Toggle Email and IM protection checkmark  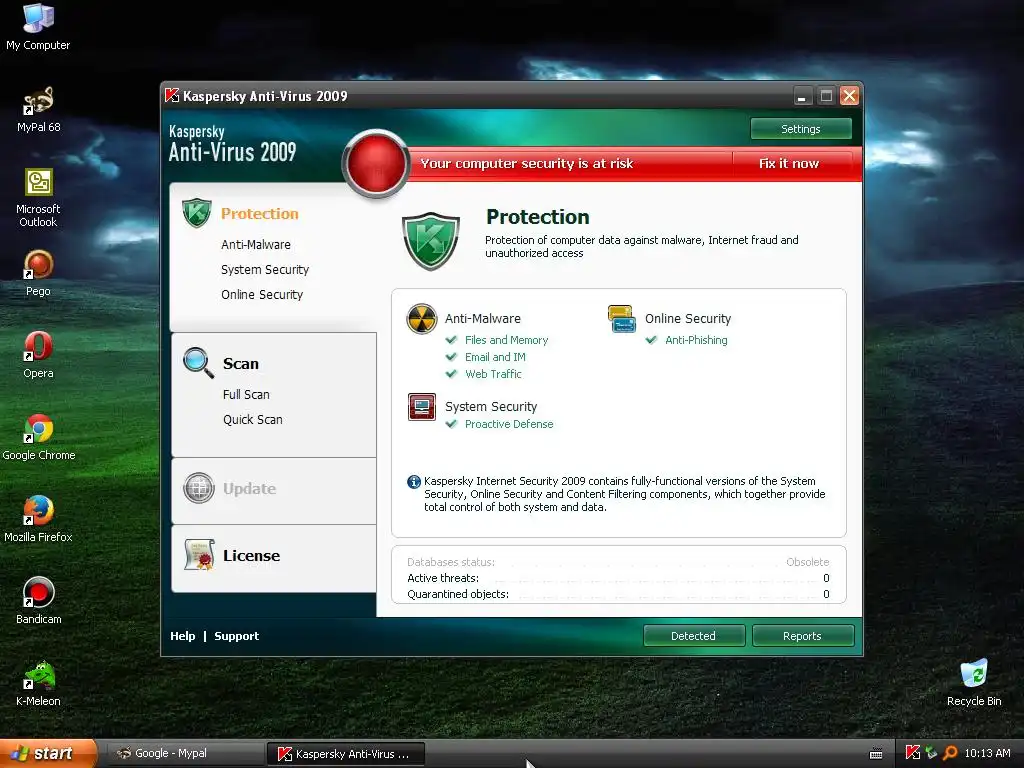[x=451, y=357]
